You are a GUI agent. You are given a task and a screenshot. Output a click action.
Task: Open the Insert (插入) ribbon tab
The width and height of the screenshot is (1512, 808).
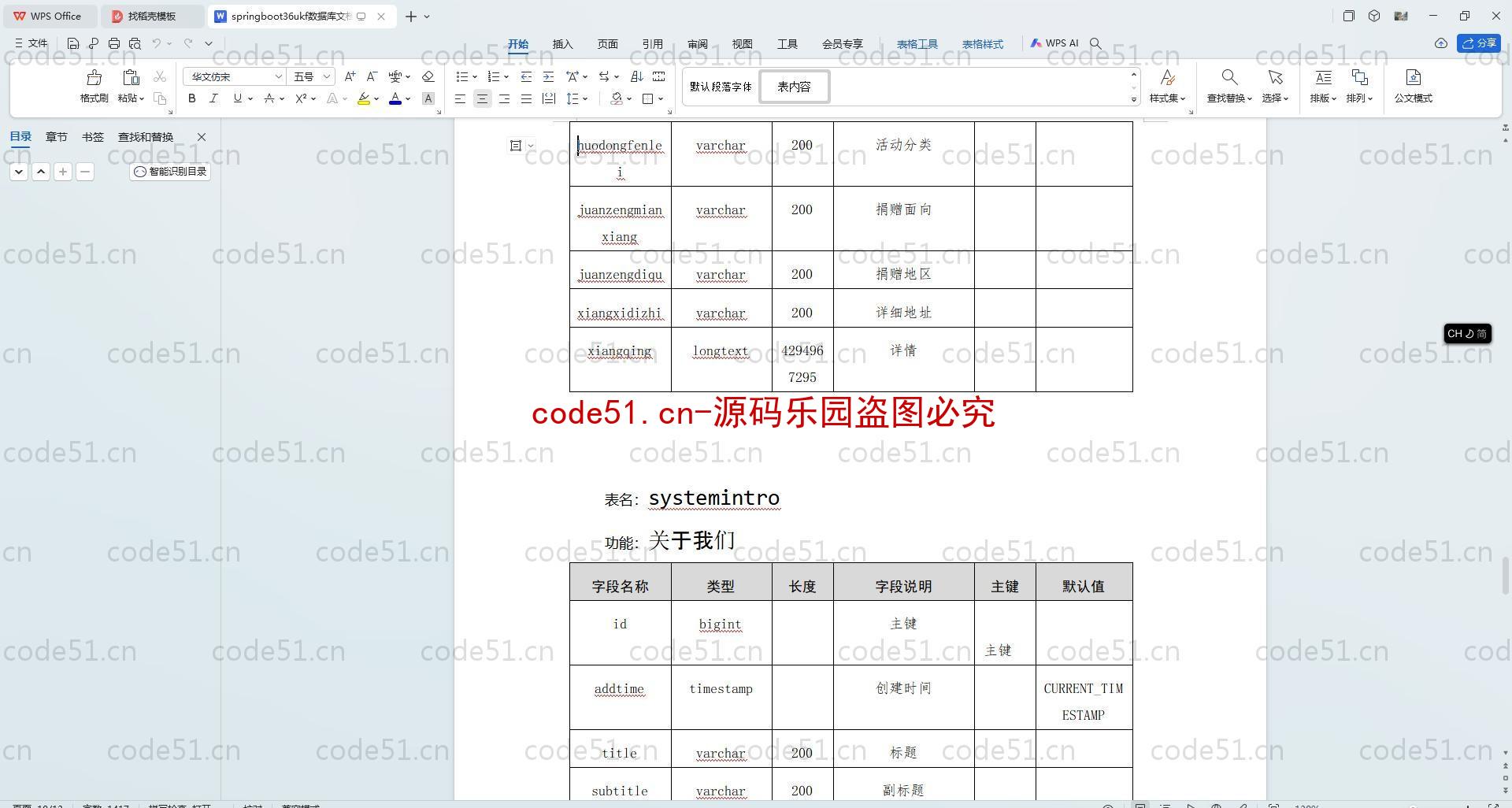point(562,44)
